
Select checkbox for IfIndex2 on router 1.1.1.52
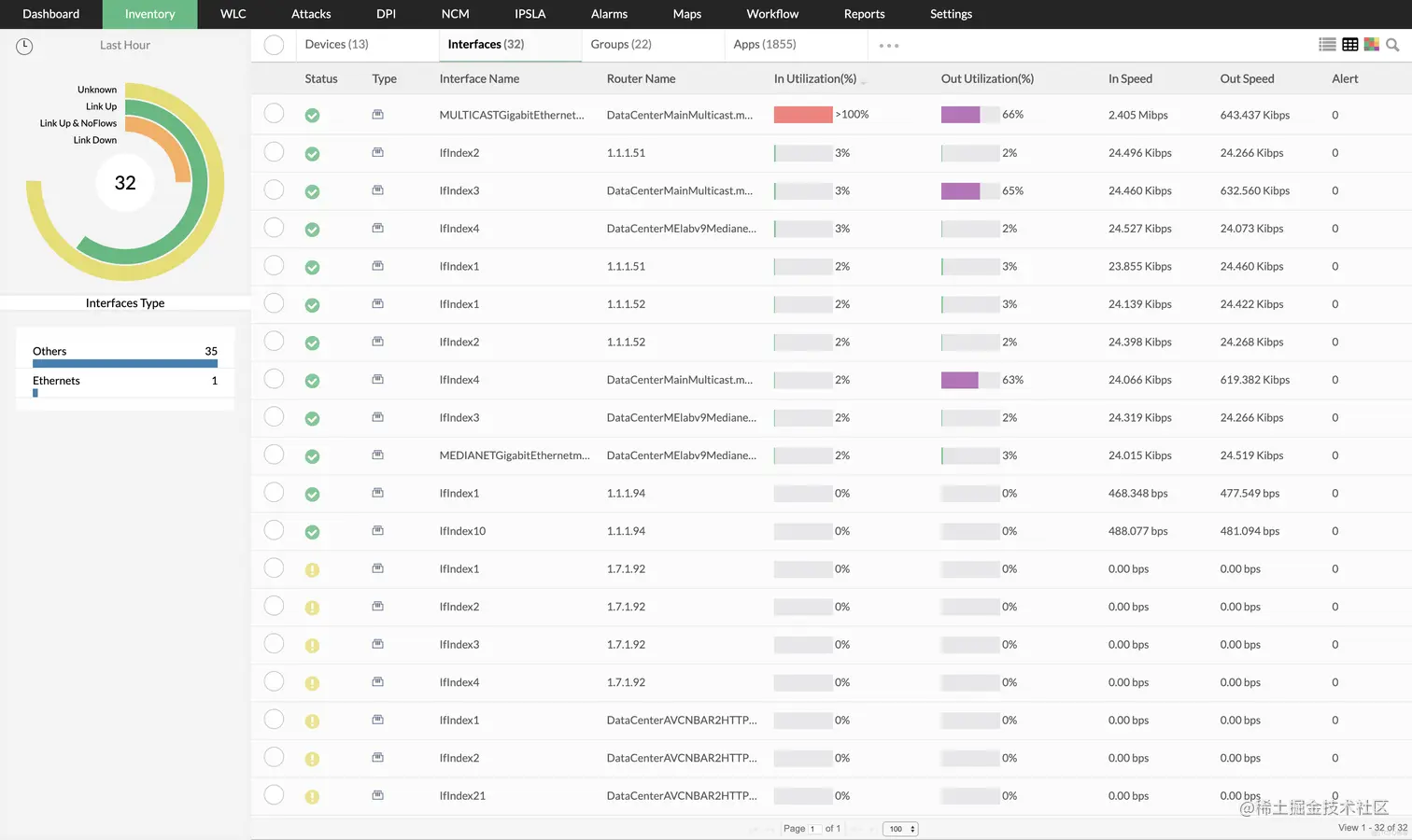(x=274, y=341)
